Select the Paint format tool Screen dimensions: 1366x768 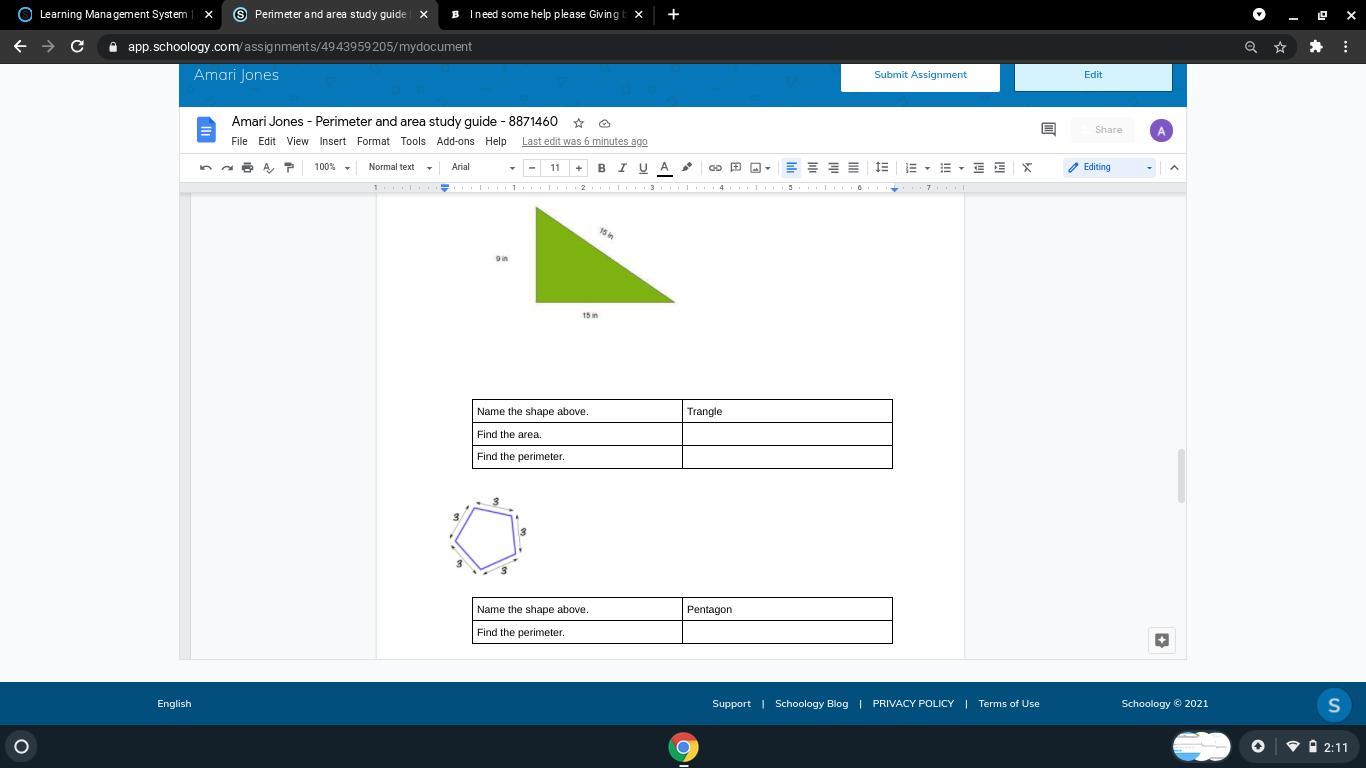[289, 168]
